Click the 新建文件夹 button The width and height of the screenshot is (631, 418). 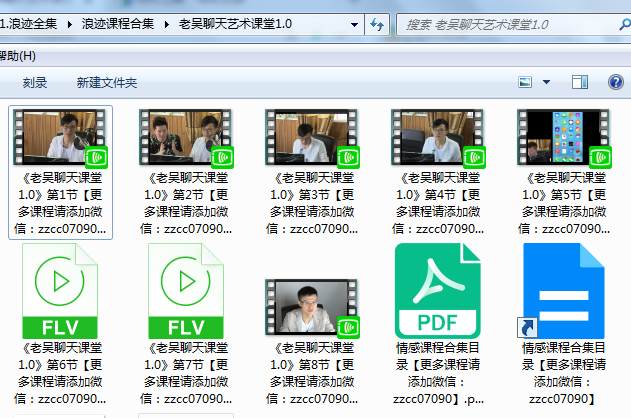coord(107,83)
